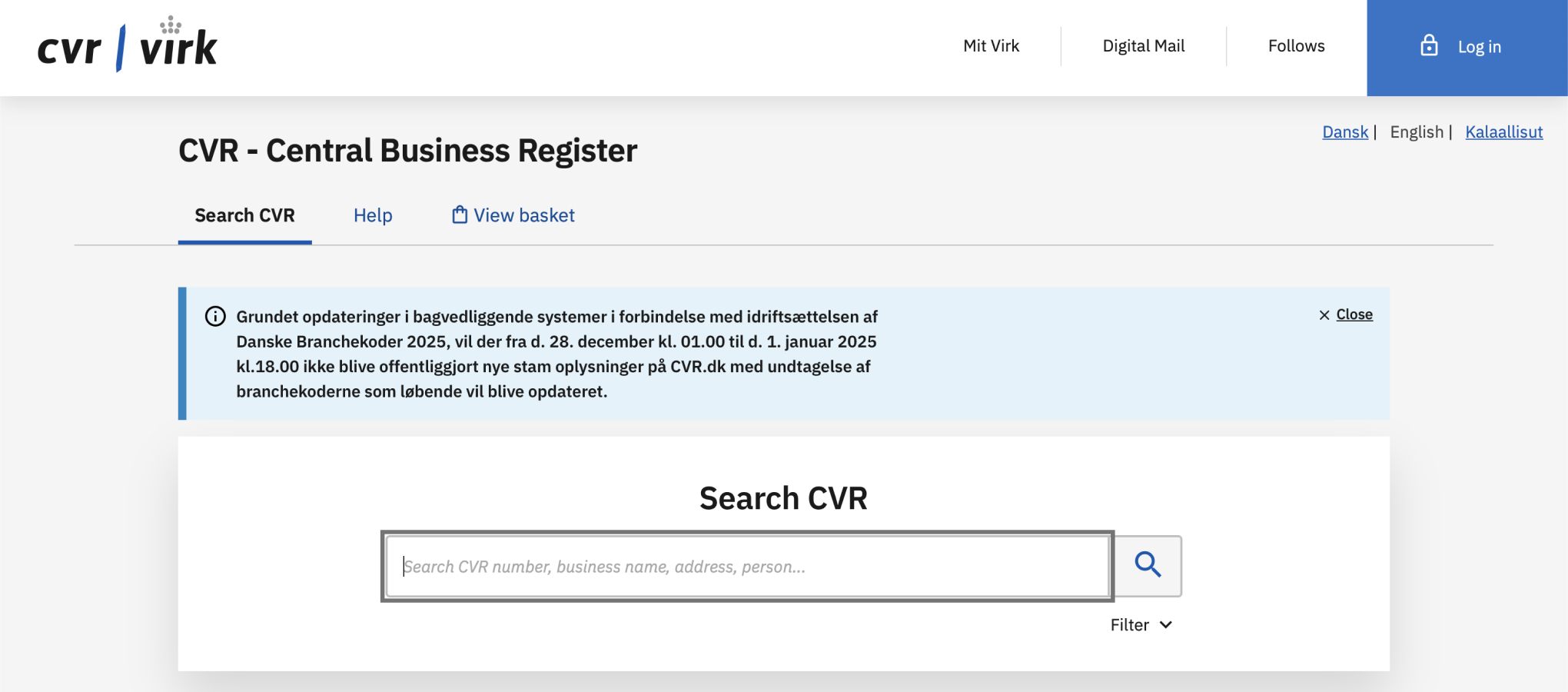The image size is (1568, 692).
Task: Open the Filter options dropdown
Action: pos(1131,625)
